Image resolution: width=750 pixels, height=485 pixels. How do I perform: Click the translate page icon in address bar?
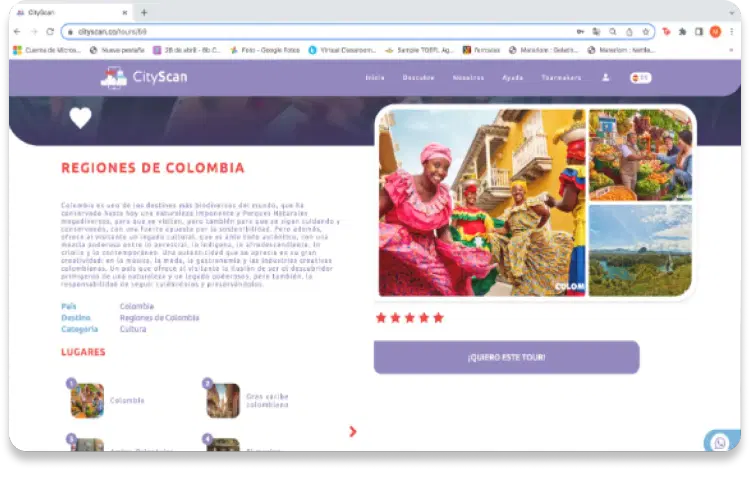point(596,32)
